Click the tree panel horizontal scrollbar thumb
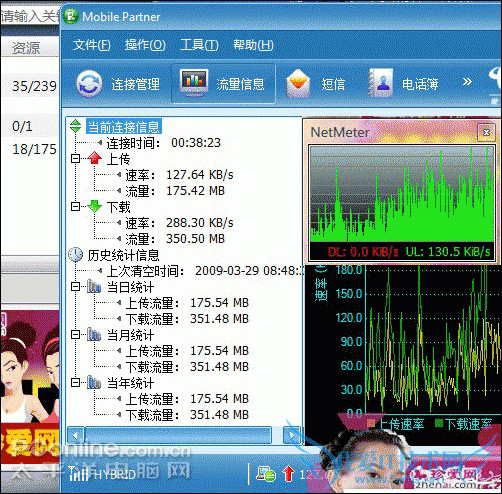 point(178,435)
